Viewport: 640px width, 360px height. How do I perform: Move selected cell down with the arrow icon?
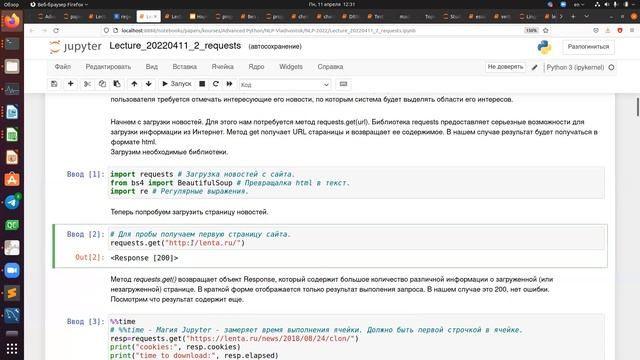pos(149,84)
